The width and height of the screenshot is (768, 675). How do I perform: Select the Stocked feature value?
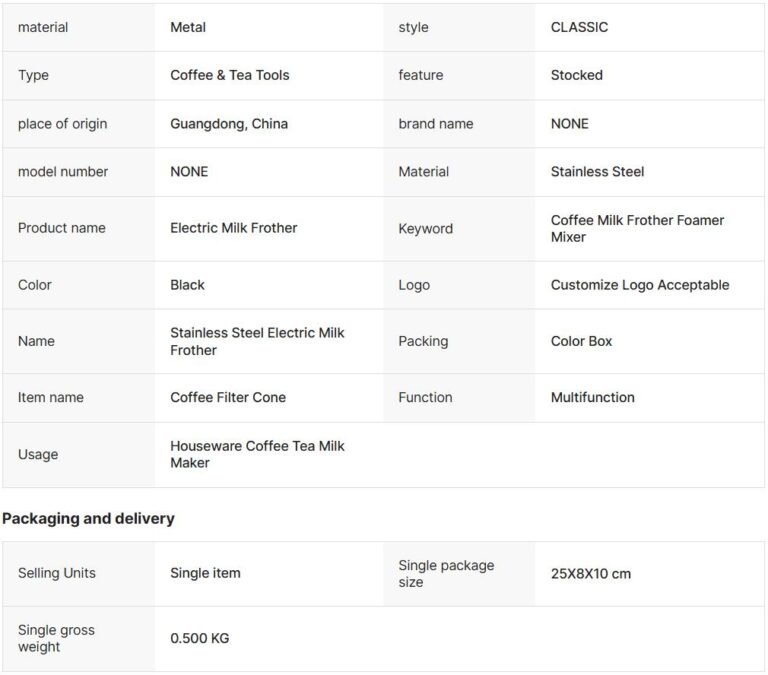(x=576, y=75)
